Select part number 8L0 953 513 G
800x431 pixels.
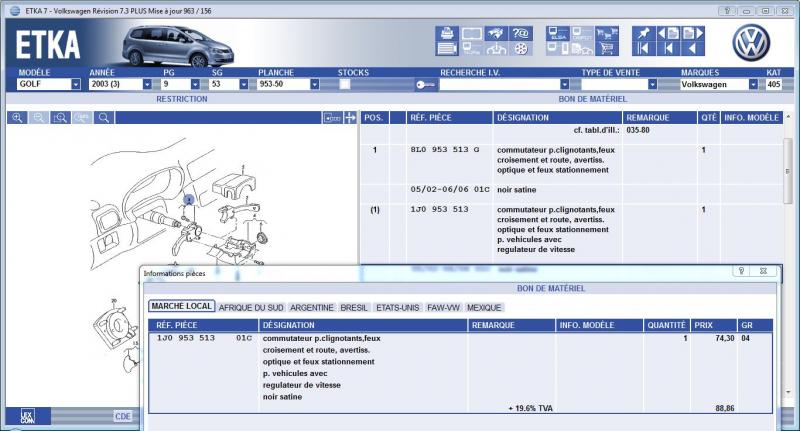tap(445, 150)
